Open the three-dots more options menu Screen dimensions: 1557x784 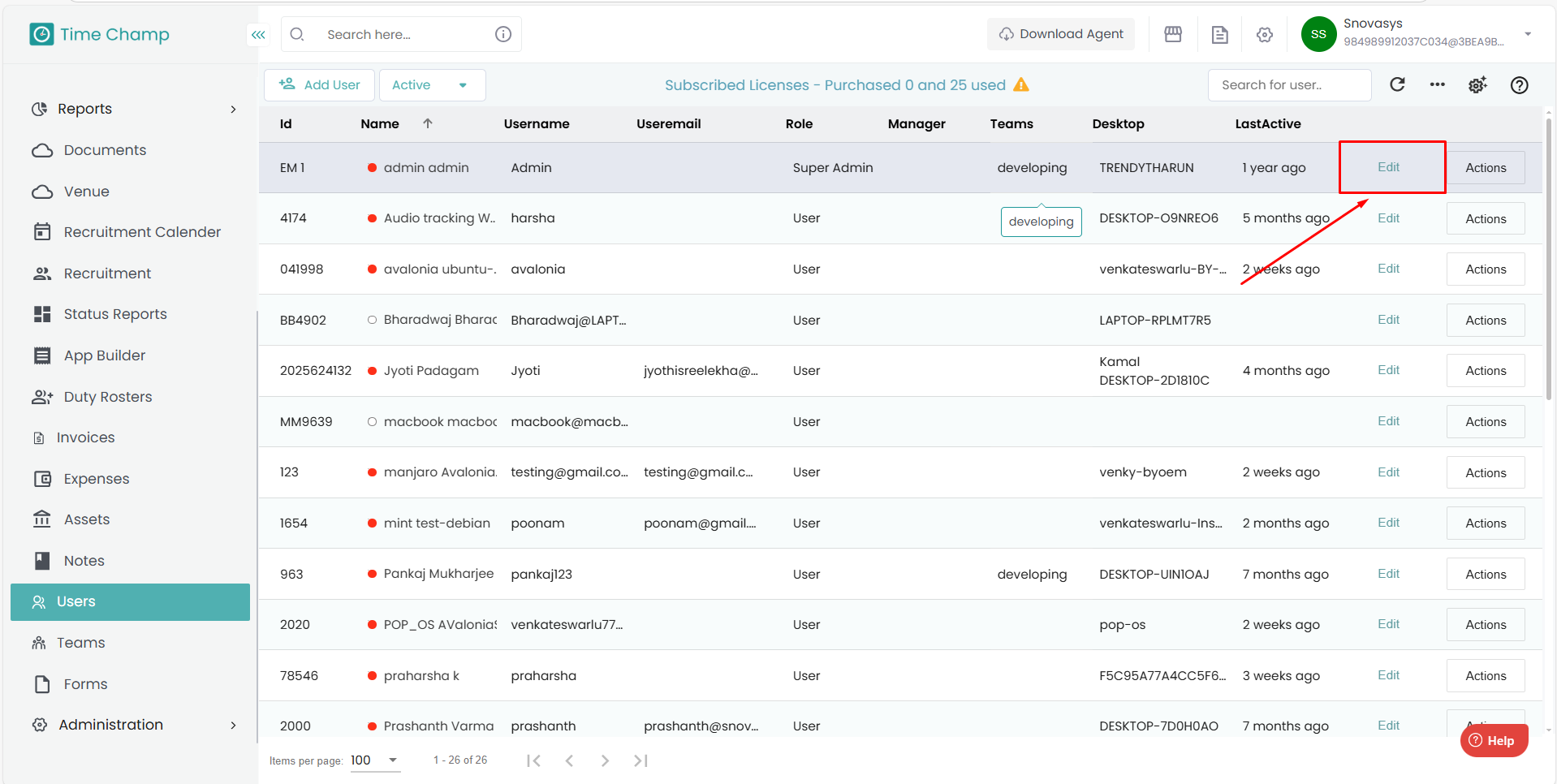pos(1437,84)
